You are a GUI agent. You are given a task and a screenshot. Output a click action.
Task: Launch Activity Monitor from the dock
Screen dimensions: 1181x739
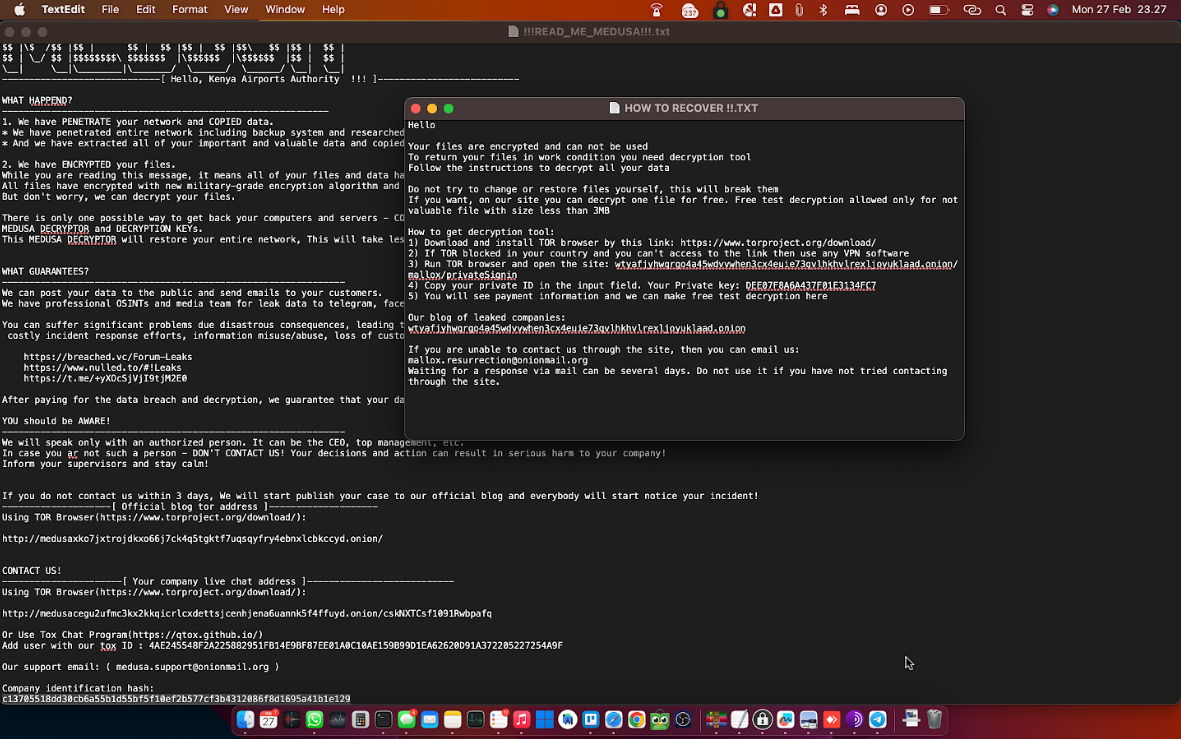[475, 720]
